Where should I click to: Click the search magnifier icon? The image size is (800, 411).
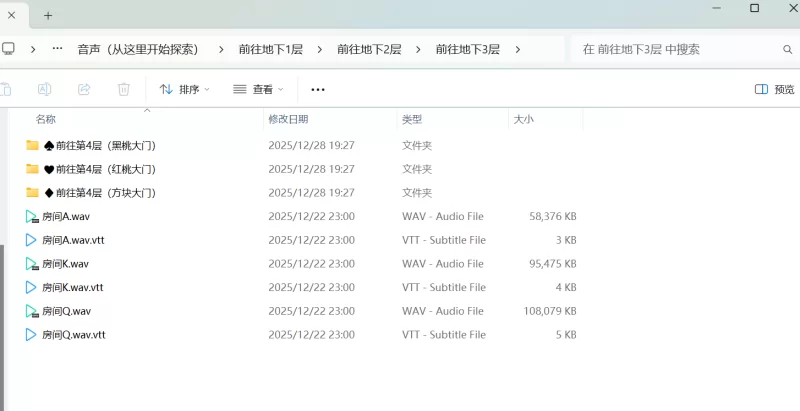click(787, 49)
